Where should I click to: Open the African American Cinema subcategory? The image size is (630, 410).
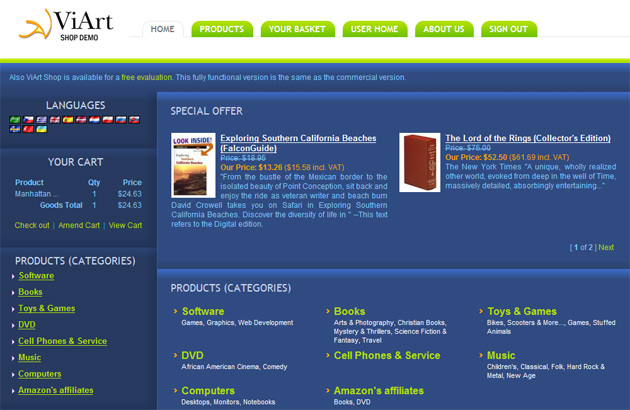[220, 367]
